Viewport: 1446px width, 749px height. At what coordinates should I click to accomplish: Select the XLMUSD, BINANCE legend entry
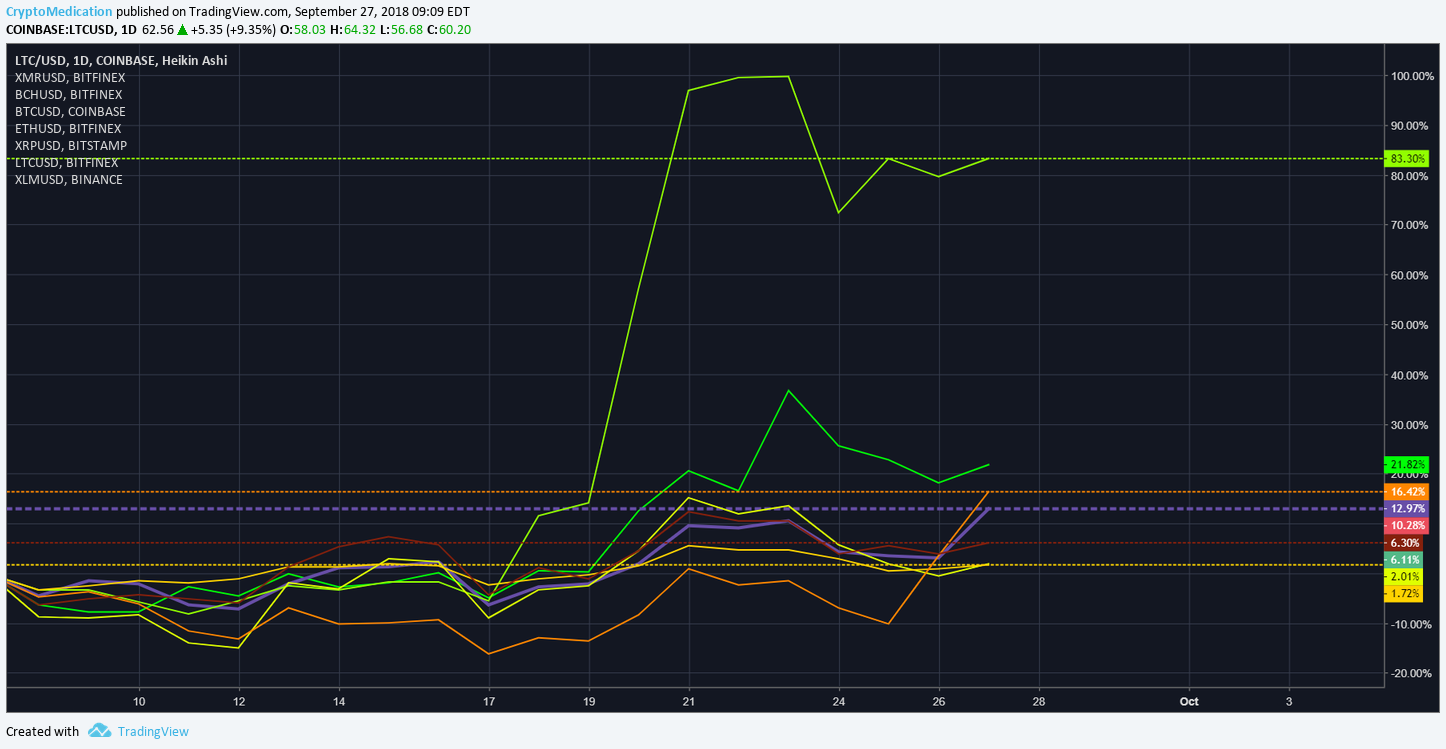69,179
